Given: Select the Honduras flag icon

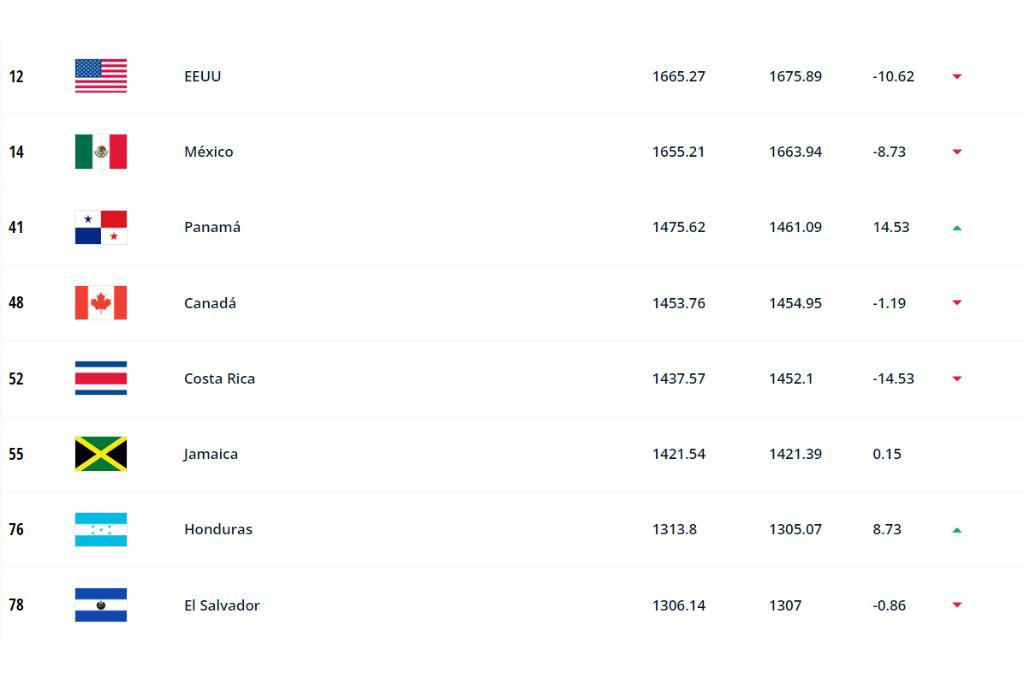Looking at the screenshot, I should click(101, 529).
